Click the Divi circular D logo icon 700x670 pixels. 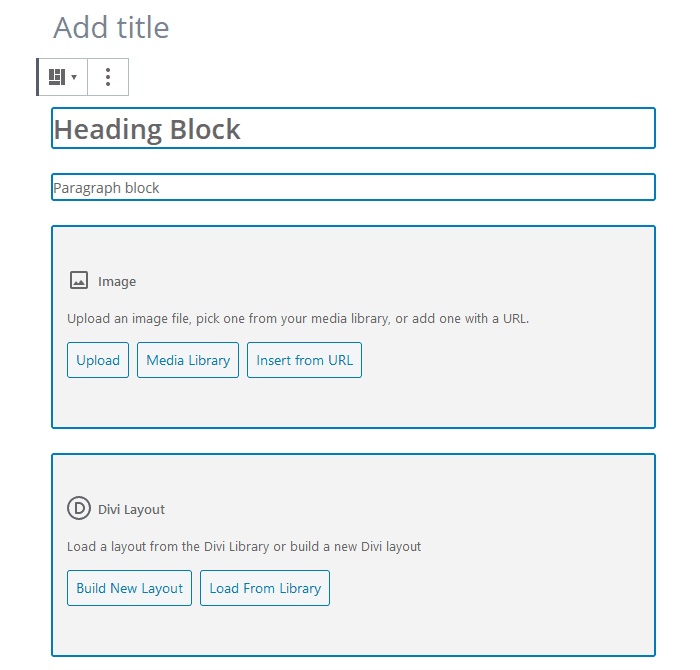(79, 508)
